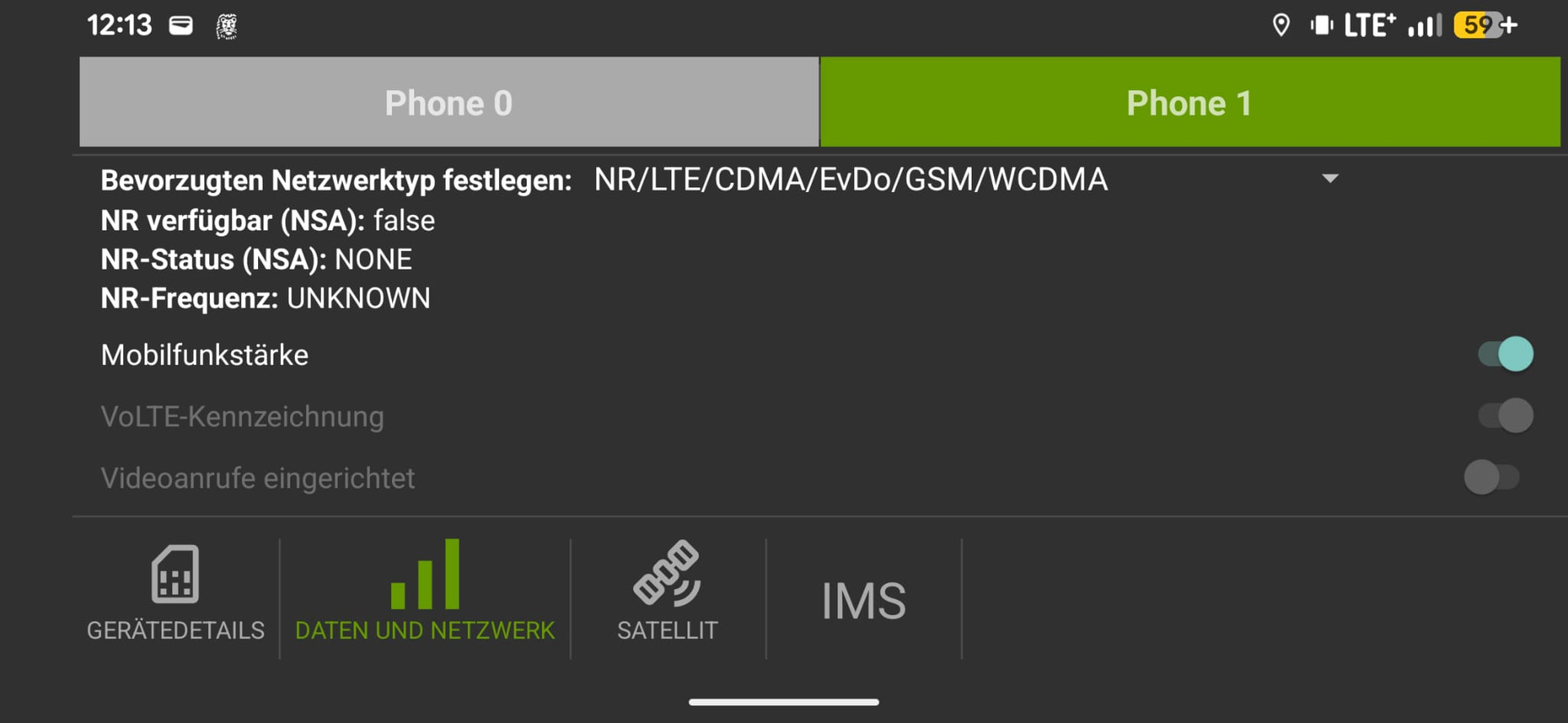Open the Satellit satellite icon
The width and height of the screenshot is (1568, 723).
pyautogui.click(x=667, y=573)
